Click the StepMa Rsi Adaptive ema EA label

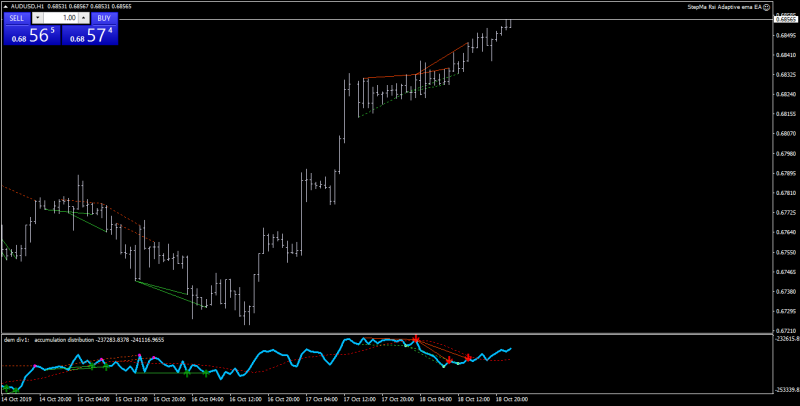point(724,7)
